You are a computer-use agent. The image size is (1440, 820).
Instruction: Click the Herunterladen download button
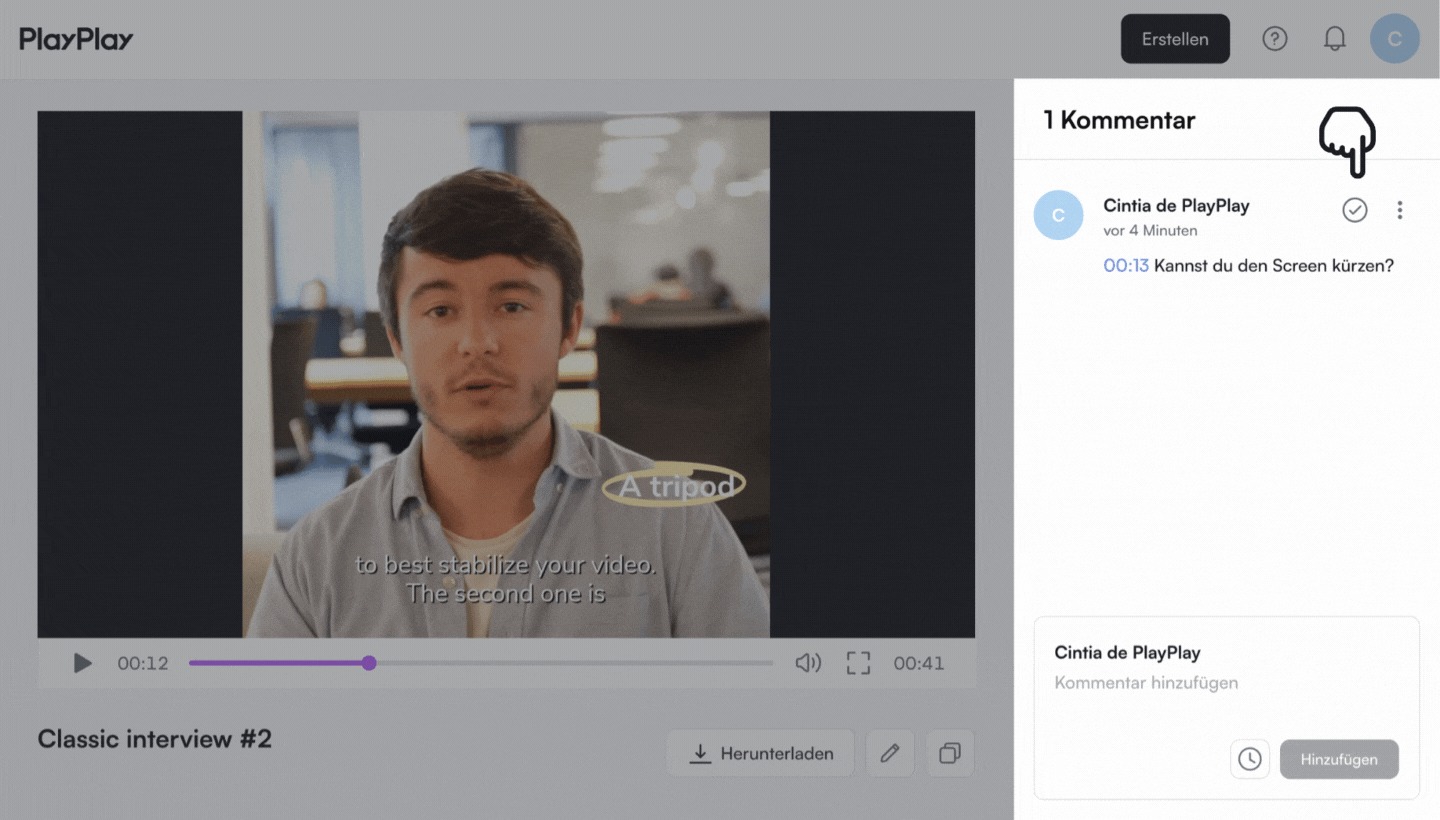point(760,753)
